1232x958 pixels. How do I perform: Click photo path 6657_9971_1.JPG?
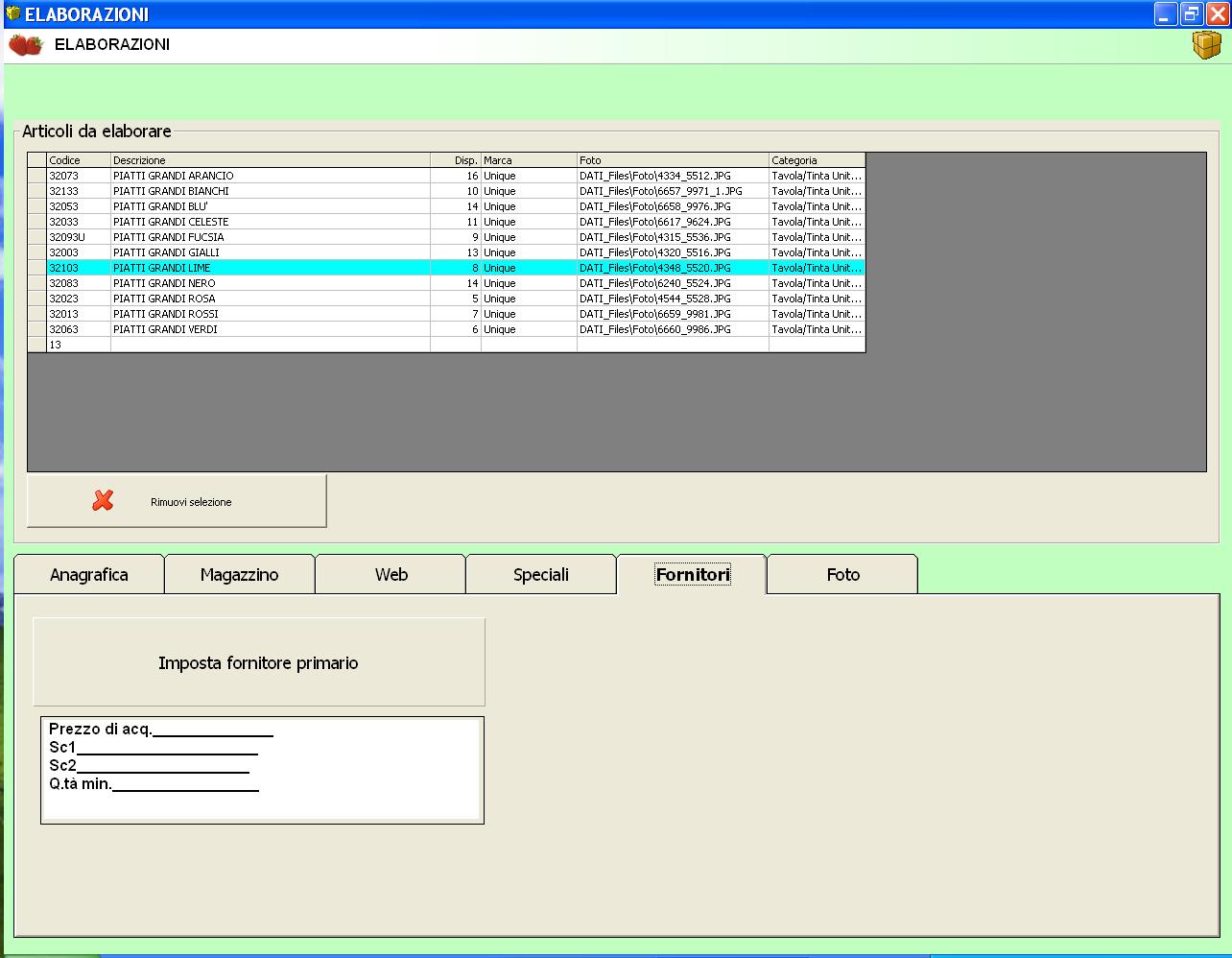673,191
